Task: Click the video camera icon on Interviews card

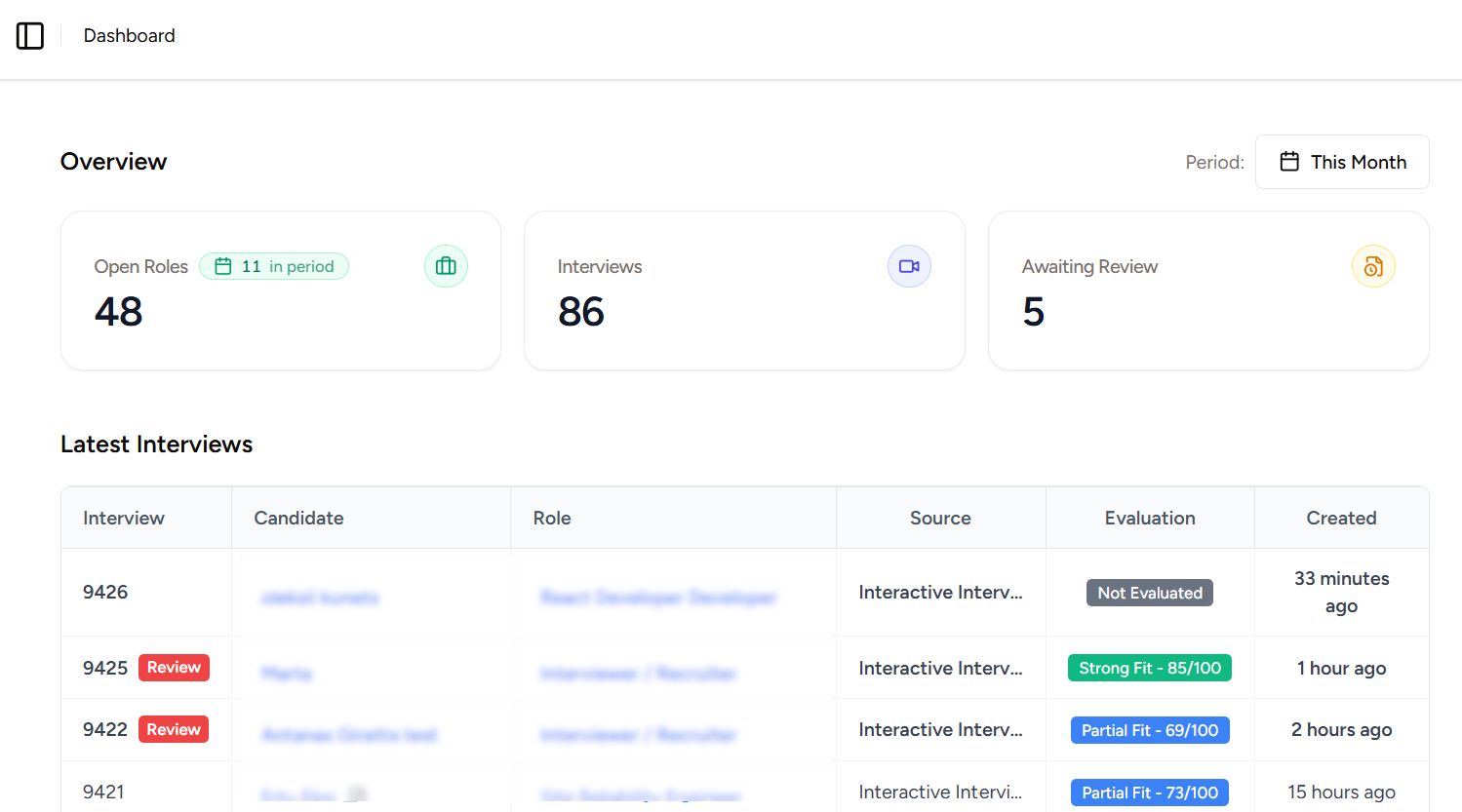Action: (x=909, y=265)
